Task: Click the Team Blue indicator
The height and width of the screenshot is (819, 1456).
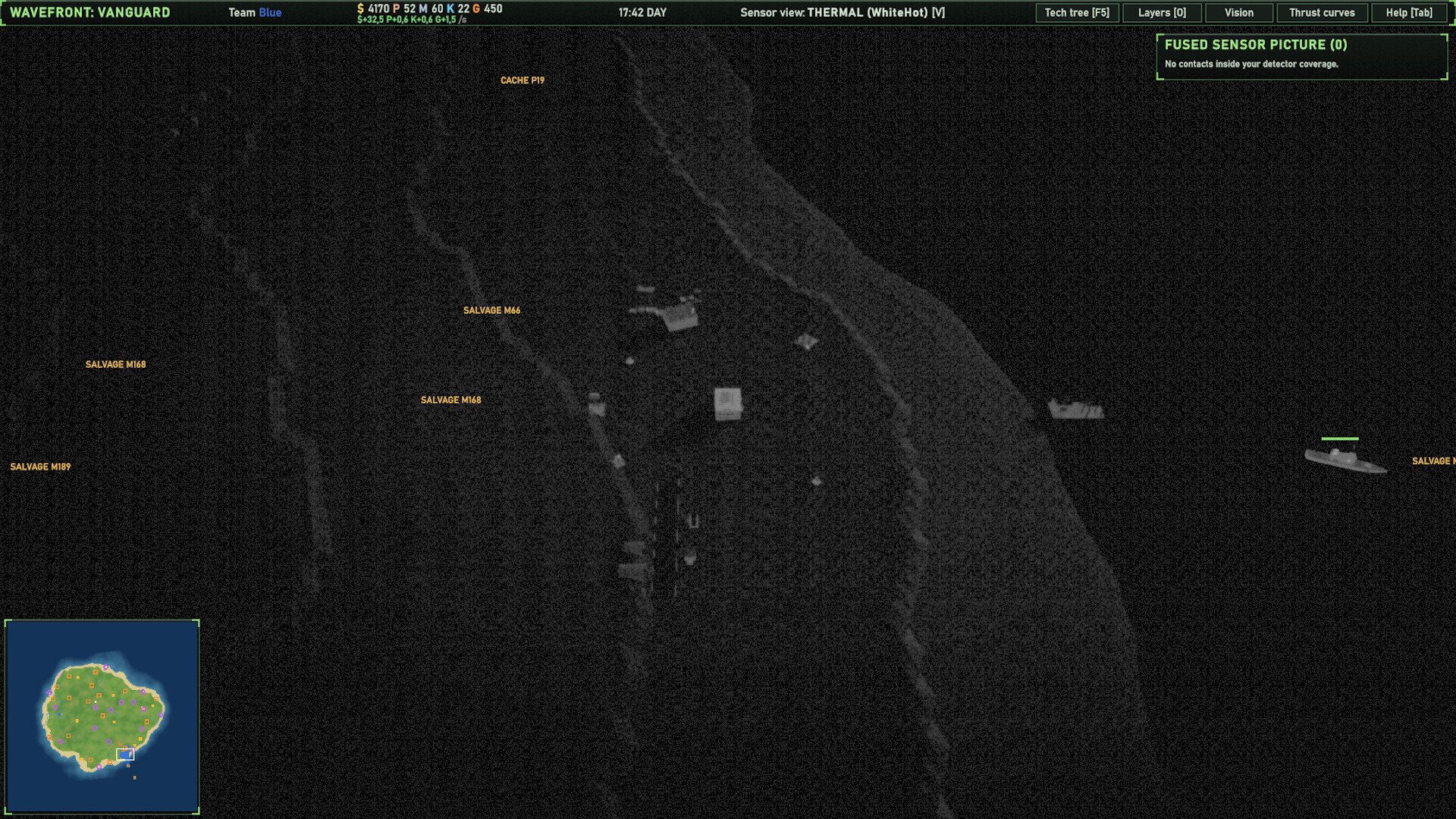Action: (x=255, y=13)
